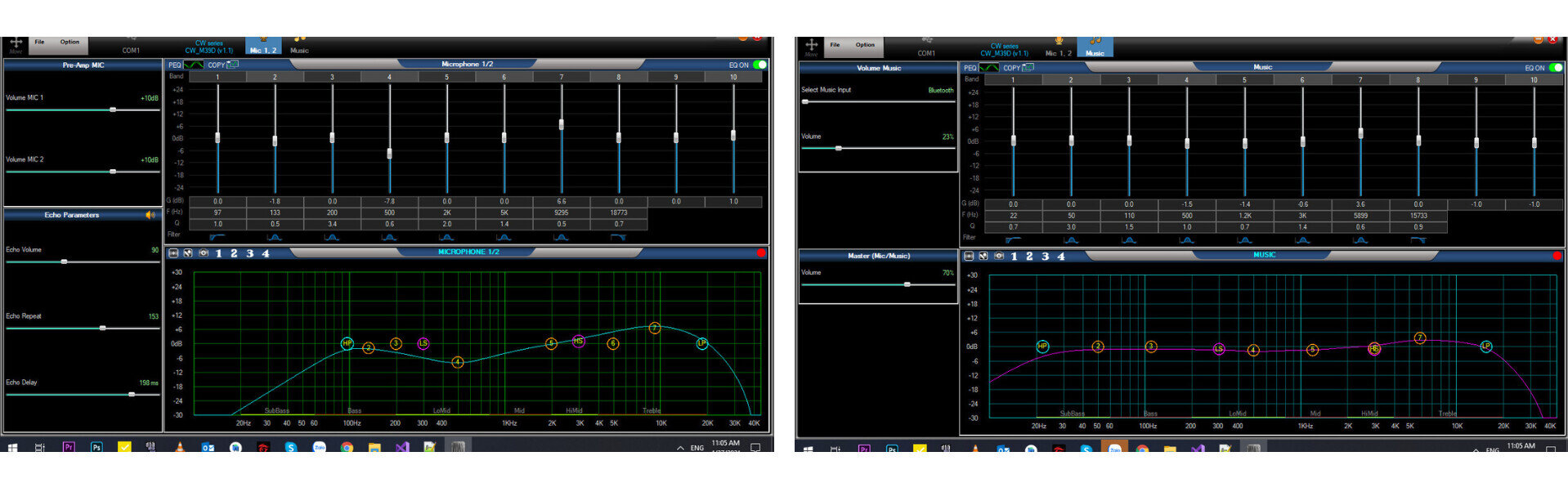Image resolution: width=1568 pixels, height=492 pixels.
Task: Select the HP node on the Microphone graph
Action: click(x=347, y=344)
